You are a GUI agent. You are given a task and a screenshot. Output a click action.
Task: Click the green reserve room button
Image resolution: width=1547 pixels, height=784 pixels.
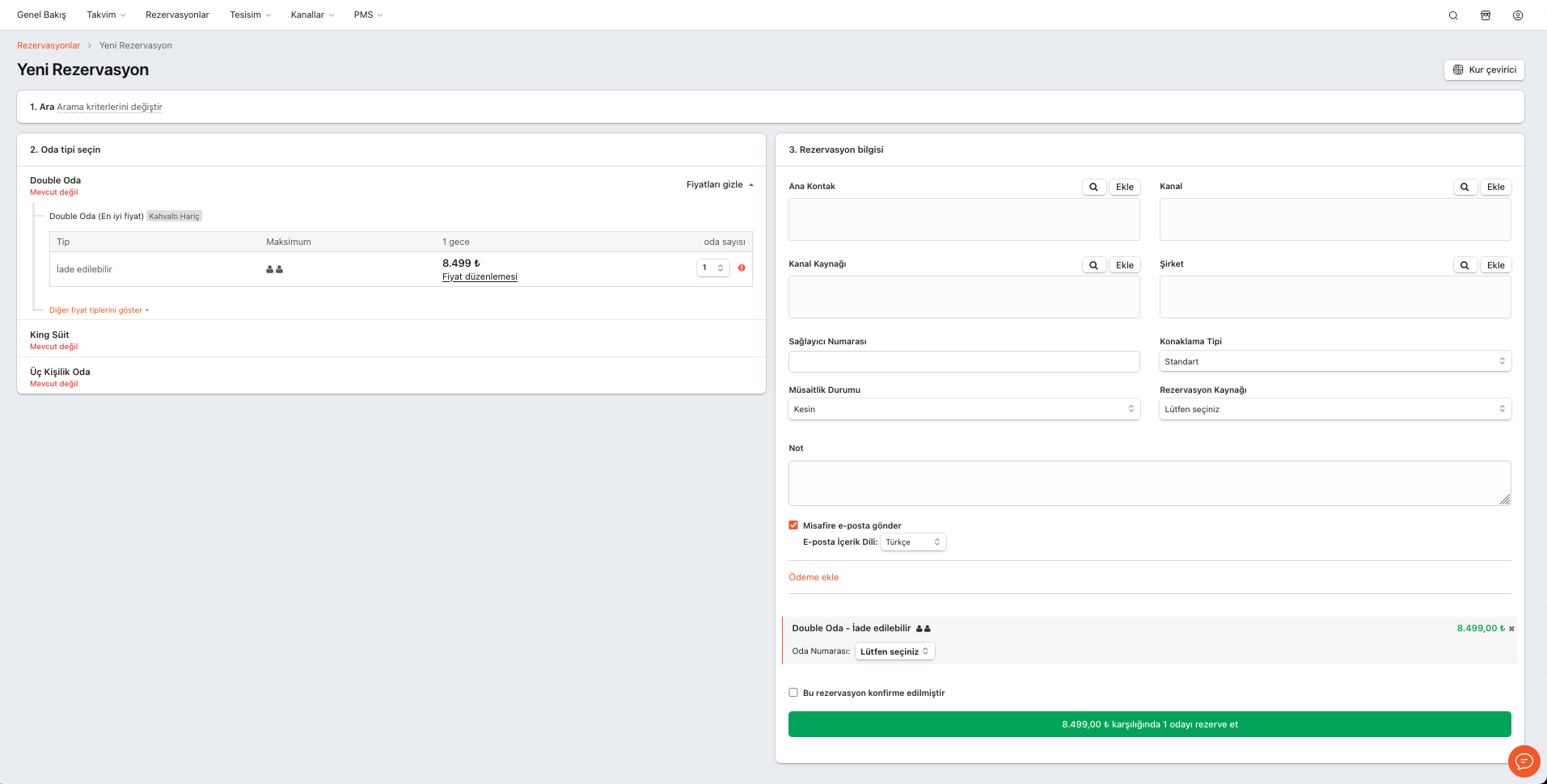(x=1149, y=724)
